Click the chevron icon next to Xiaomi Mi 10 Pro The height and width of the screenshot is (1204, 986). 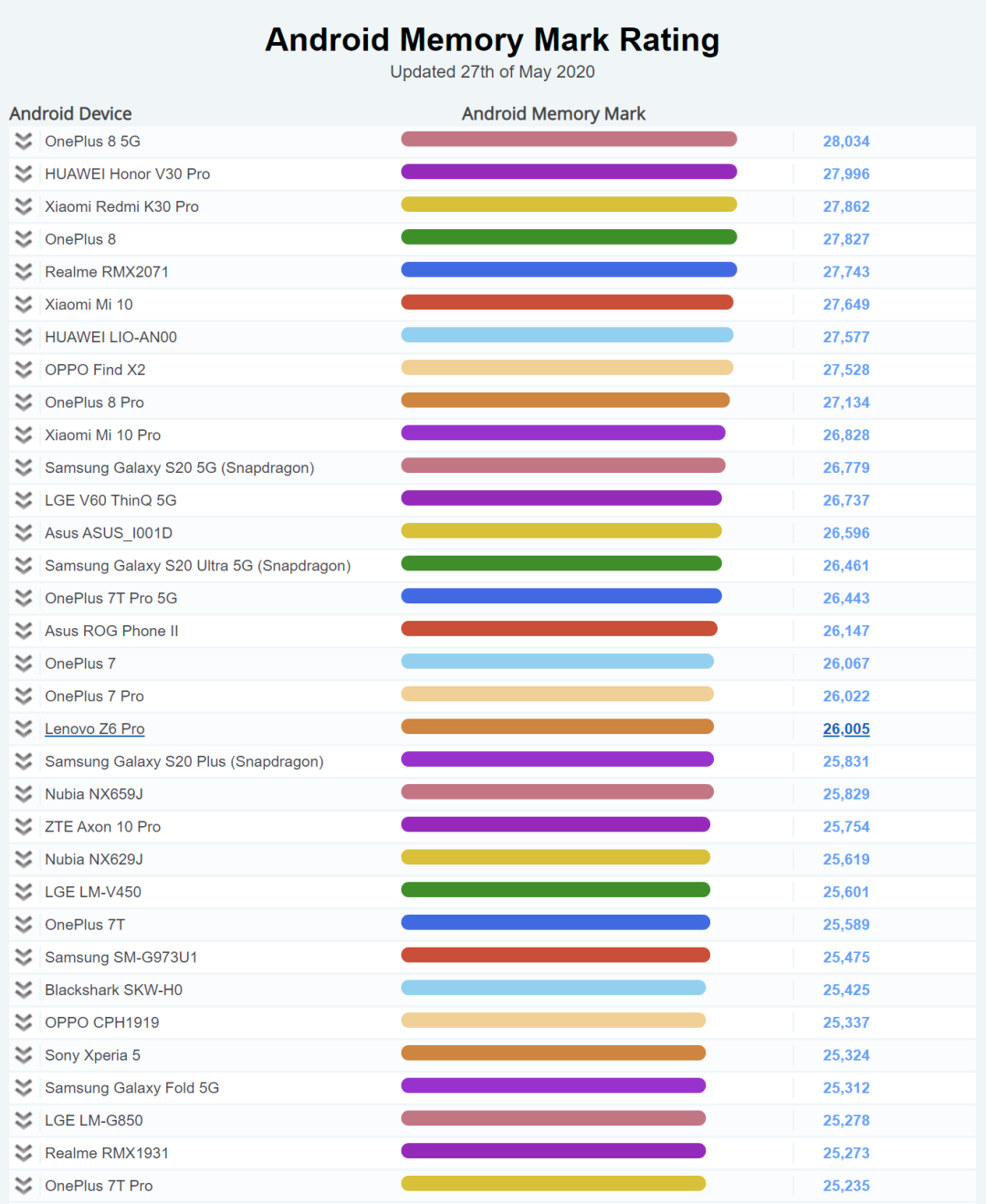(24, 435)
